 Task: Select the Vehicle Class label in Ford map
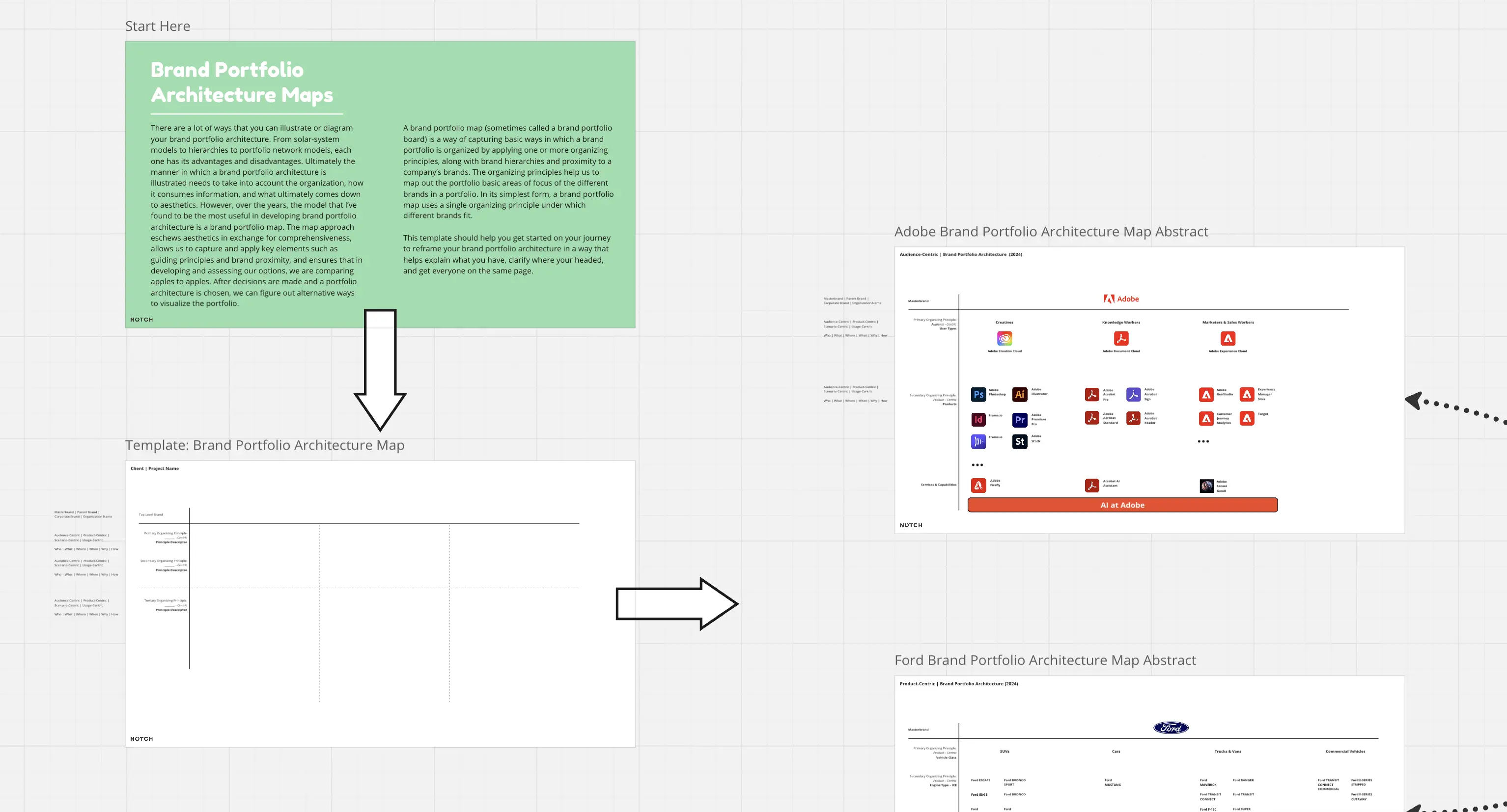[x=946, y=757]
